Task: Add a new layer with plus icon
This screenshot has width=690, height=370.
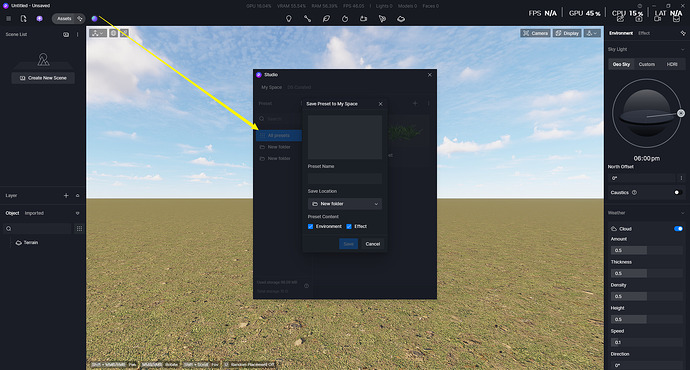Action: [66, 195]
